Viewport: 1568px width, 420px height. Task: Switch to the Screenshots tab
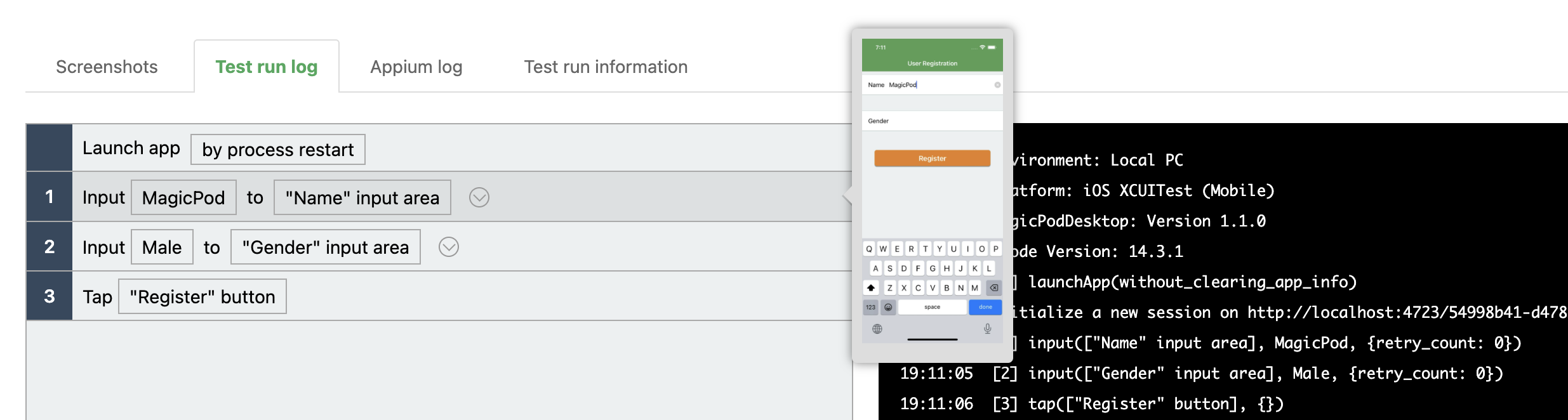107,67
